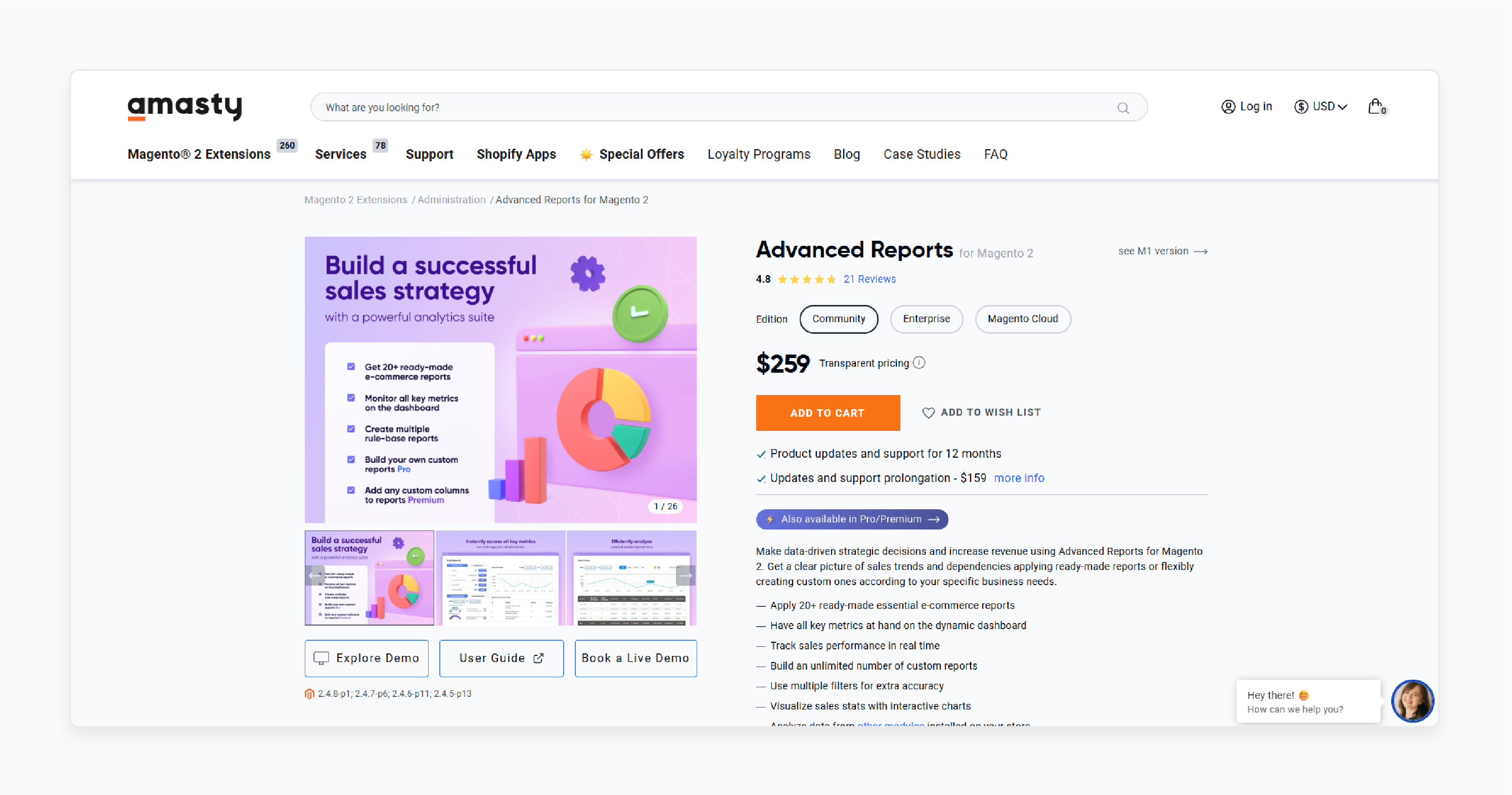Click the 1 / 26 image counter
1512x795 pixels.
[x=666, y=507]
